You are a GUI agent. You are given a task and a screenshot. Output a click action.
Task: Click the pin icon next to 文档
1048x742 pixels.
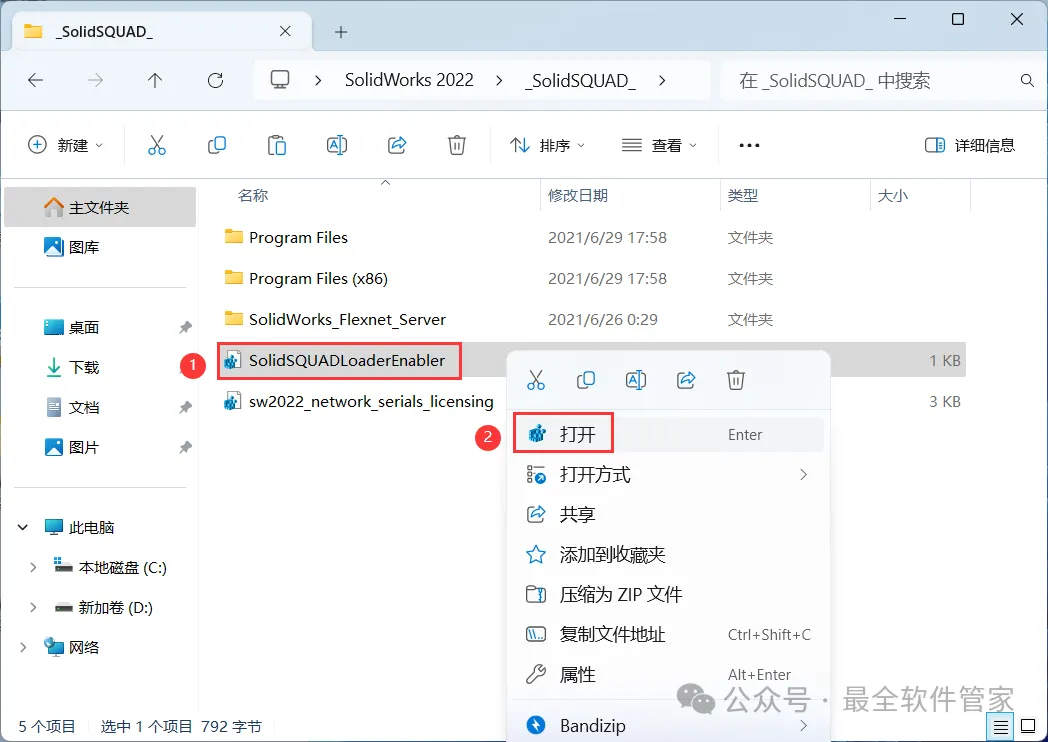pos(185,407)
